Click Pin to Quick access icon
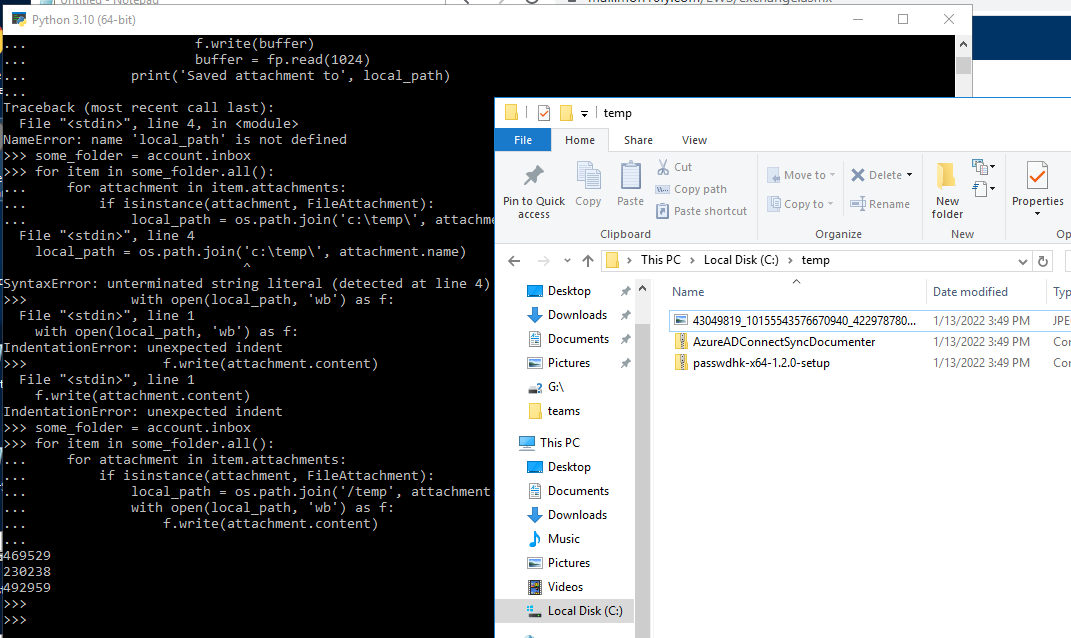Screen dimensions: 1071x638 click(x=533, y=177)
